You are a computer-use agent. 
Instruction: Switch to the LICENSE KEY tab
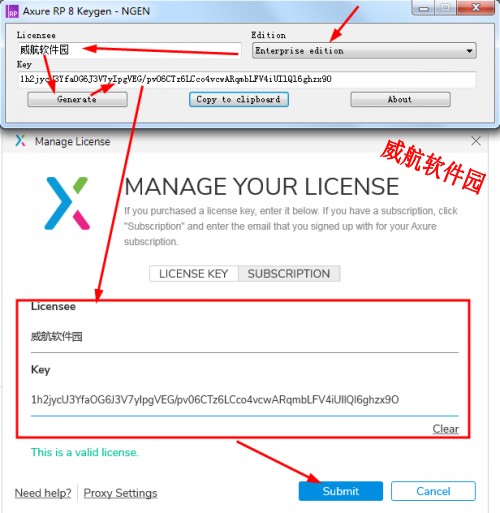click(194, 274)
